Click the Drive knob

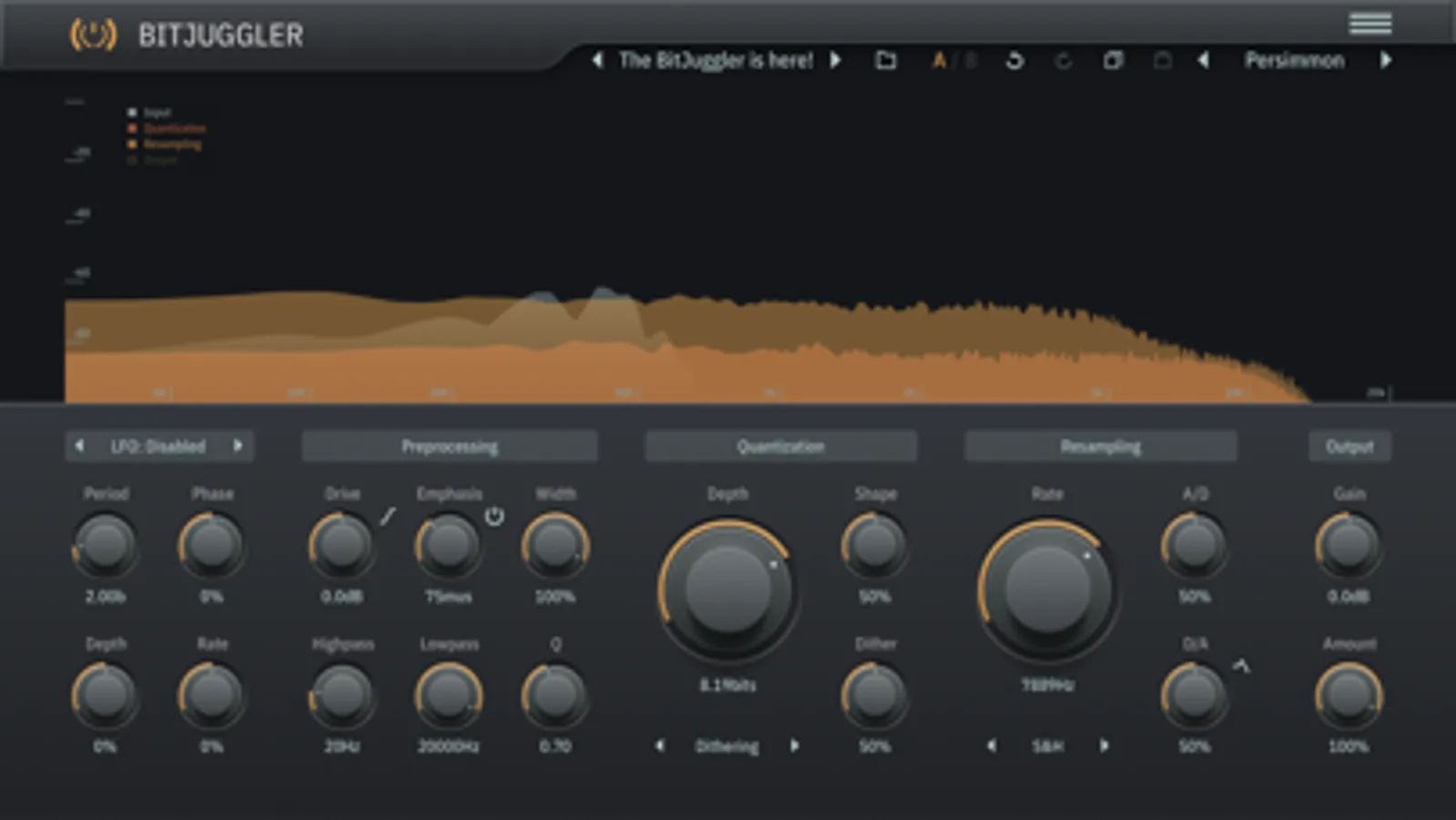pos(341,545)
